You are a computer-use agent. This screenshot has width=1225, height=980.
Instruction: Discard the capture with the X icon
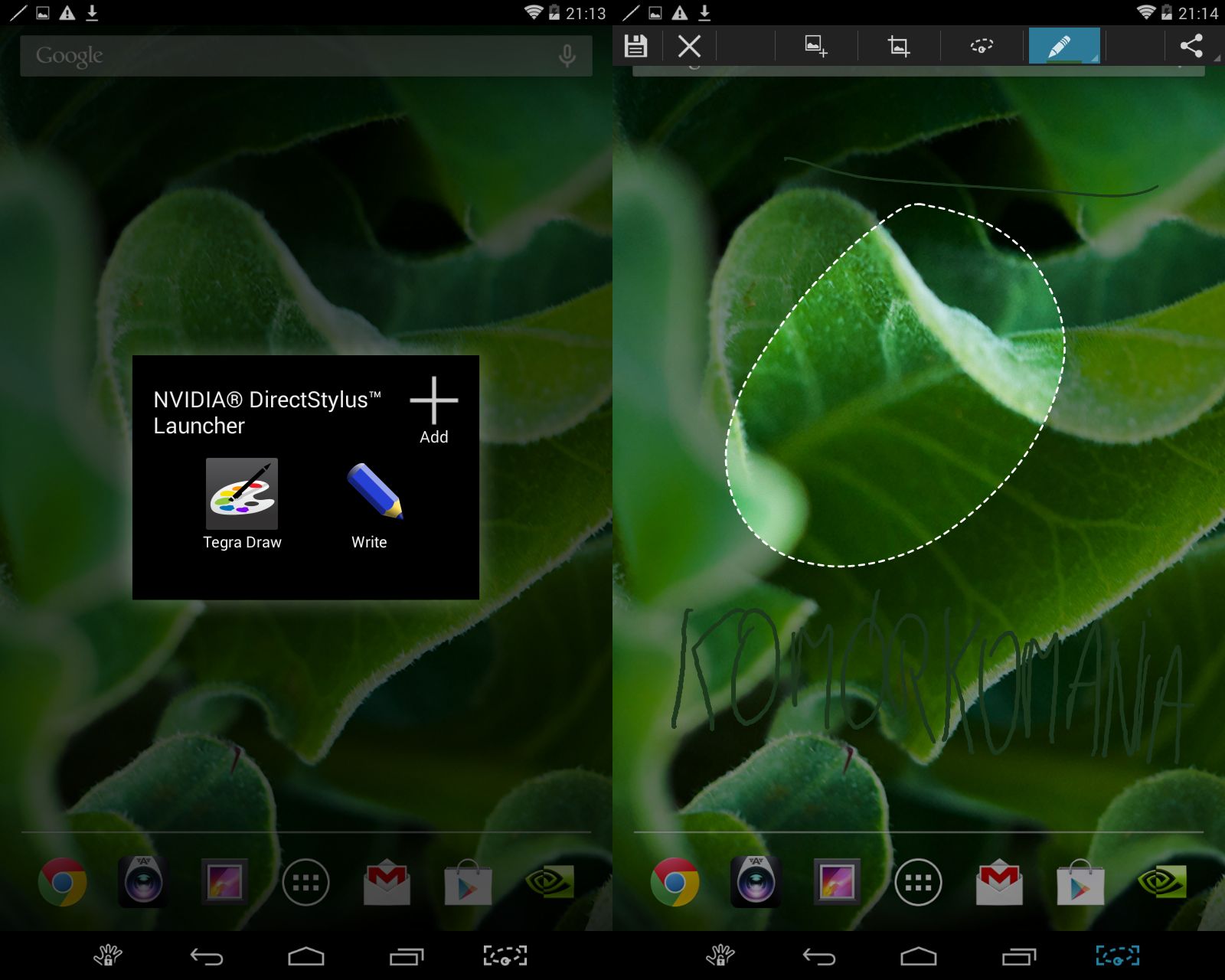(689, 46)
